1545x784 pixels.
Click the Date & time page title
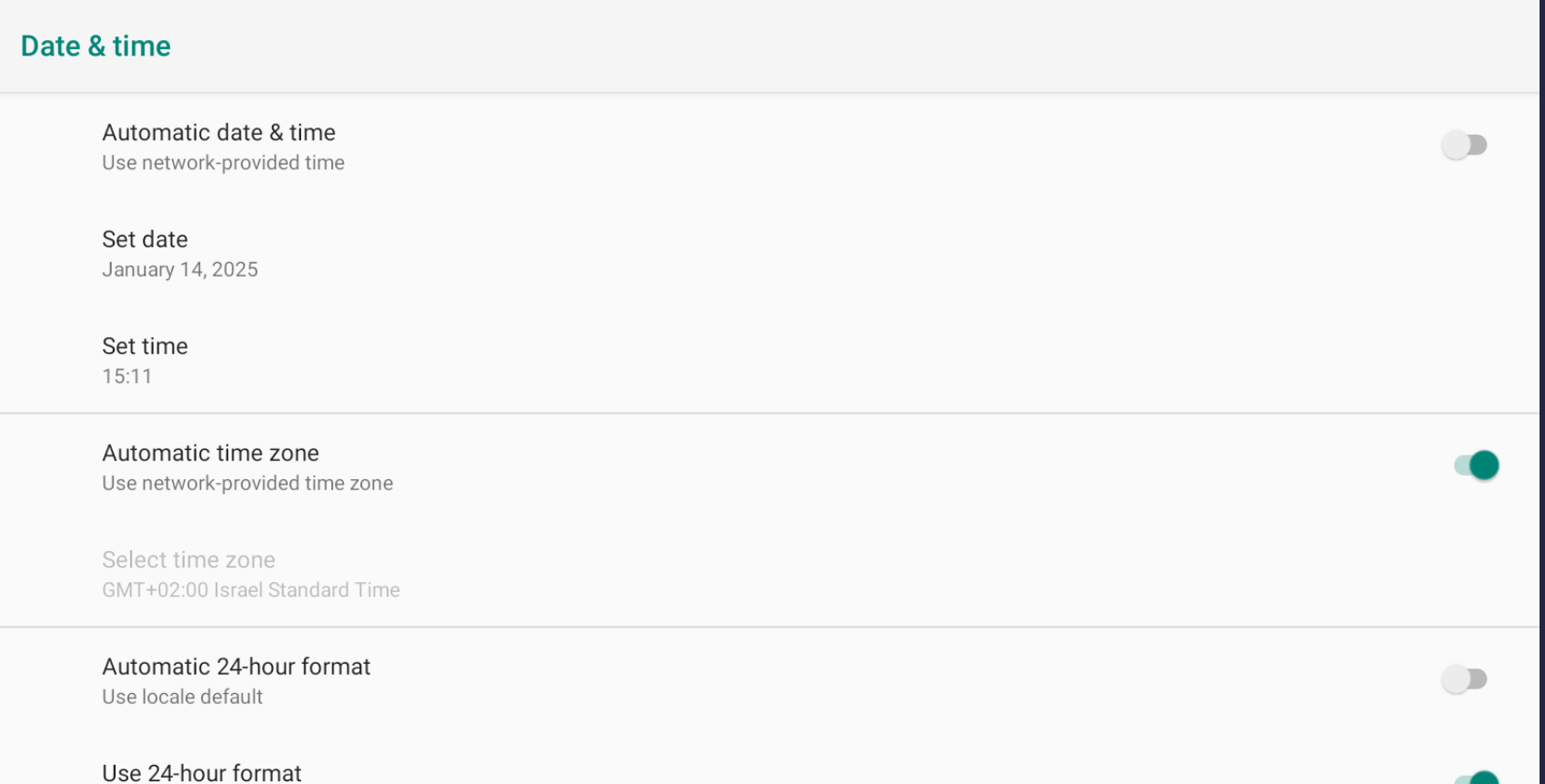[x=96, y=46]
